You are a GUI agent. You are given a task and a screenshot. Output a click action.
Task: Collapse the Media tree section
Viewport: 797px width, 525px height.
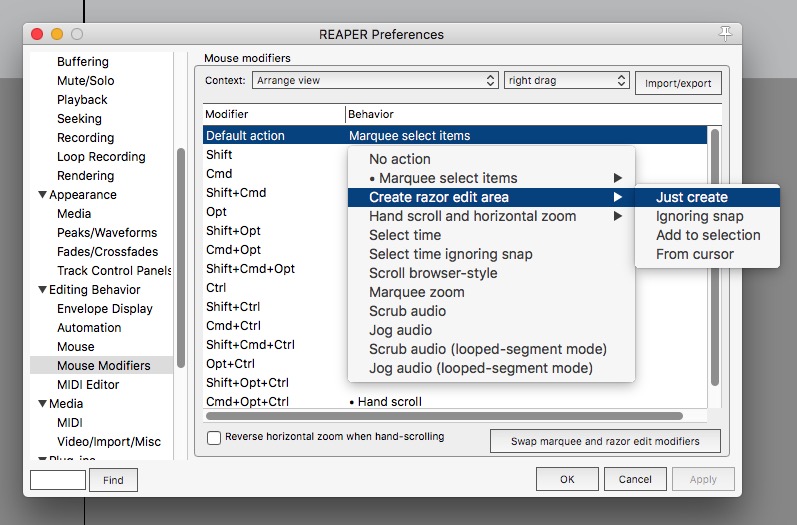tap(43, 404)
